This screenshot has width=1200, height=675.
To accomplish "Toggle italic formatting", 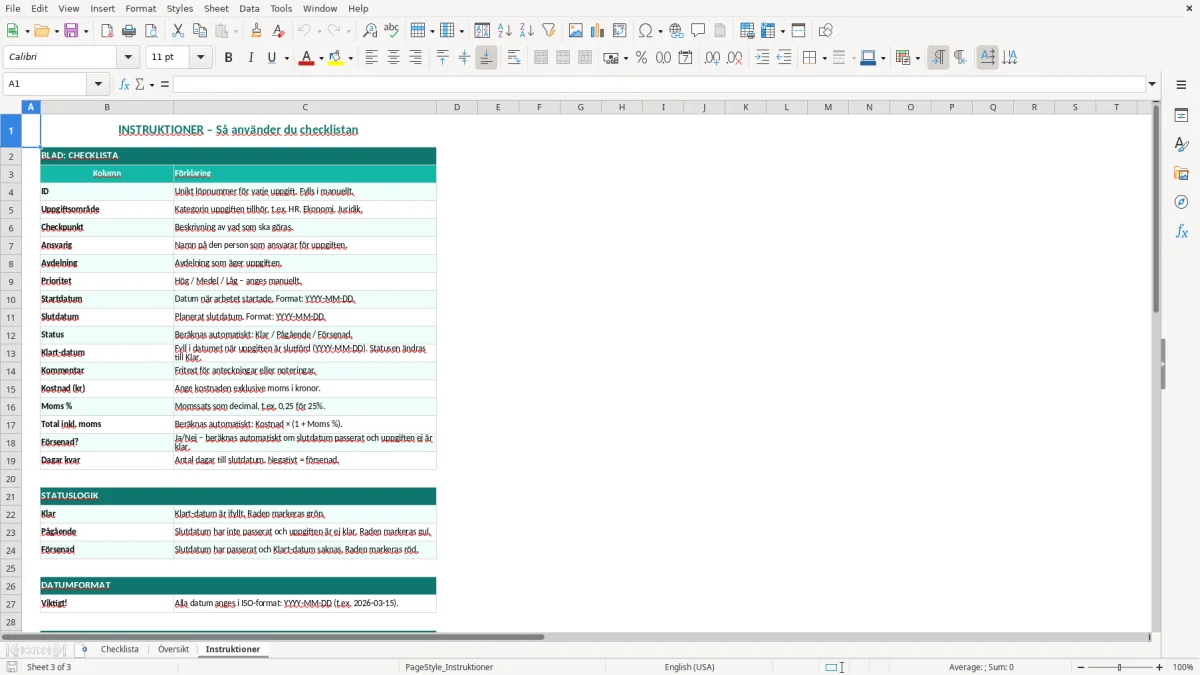I will (250, 58).
